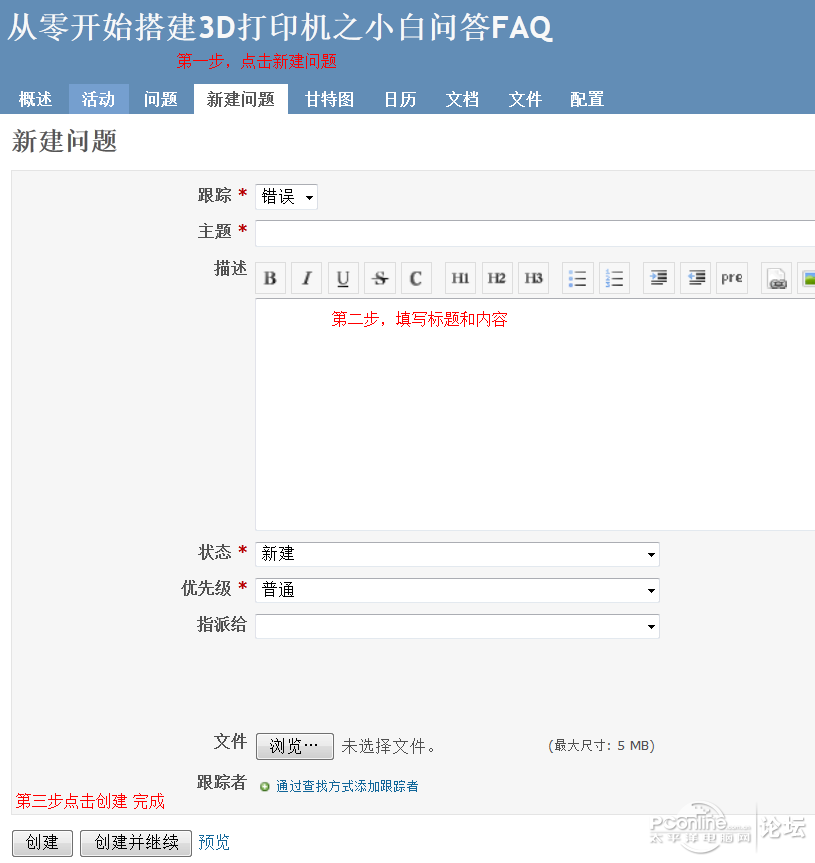This screenshot has height=863, width=815.
Task: Insert a numbered ordered list
Action: tap(614, 278)
